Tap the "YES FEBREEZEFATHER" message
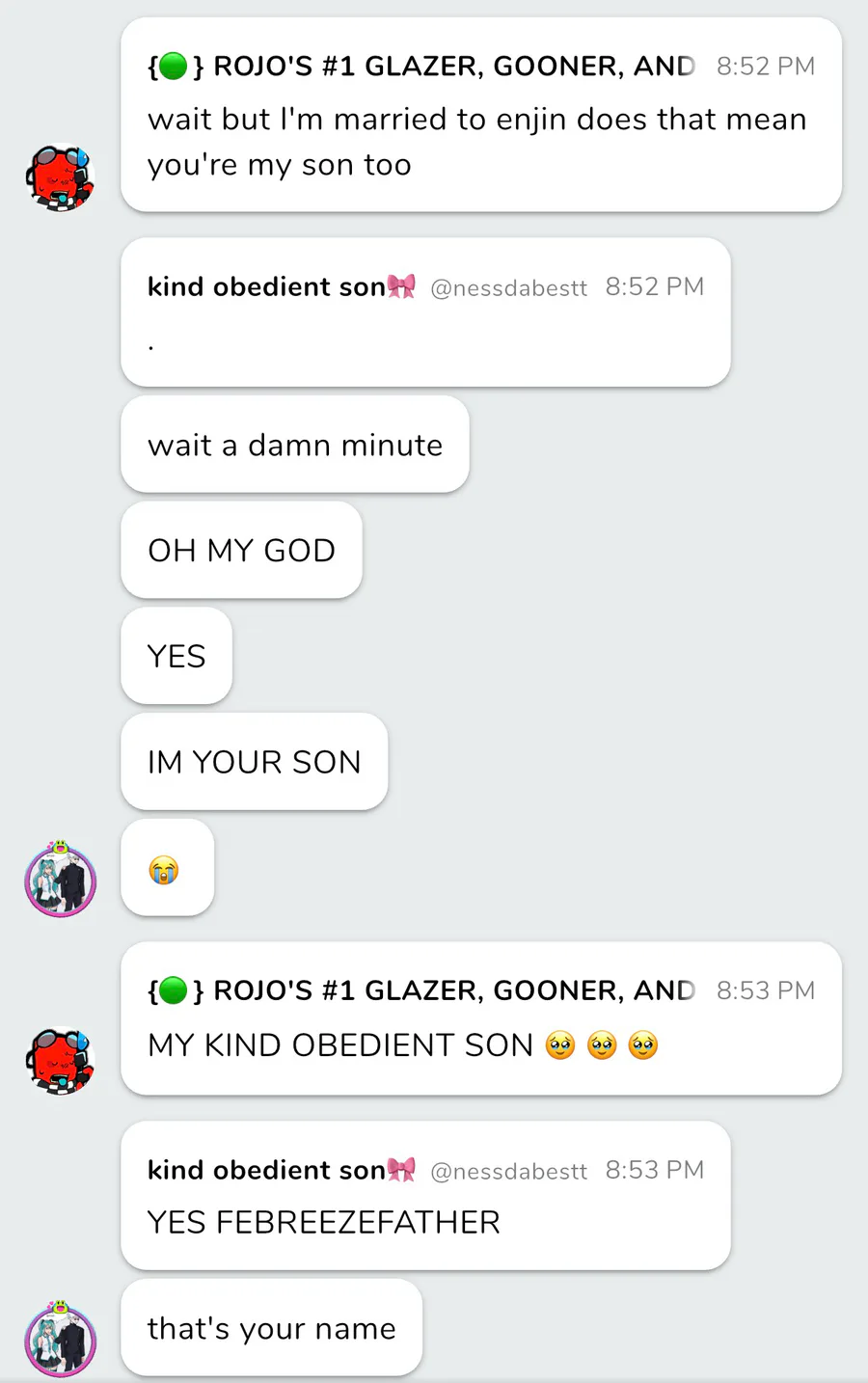The height and width of the screenshot is (1383, 868). pos(324,1223)
